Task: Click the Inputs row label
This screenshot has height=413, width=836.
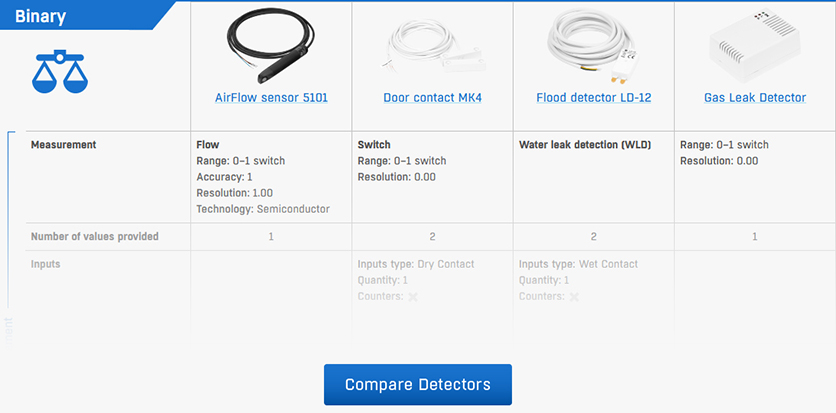Action: click(45, 264)
